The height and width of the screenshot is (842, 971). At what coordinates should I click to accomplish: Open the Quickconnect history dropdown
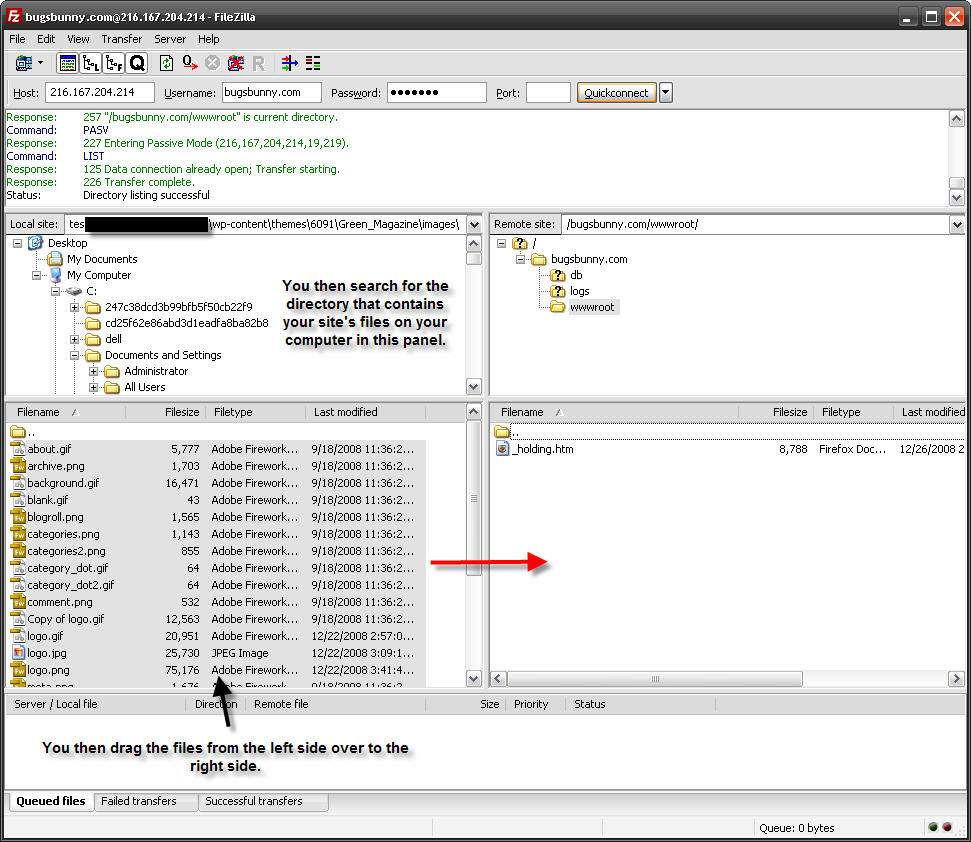click(666, 93)
